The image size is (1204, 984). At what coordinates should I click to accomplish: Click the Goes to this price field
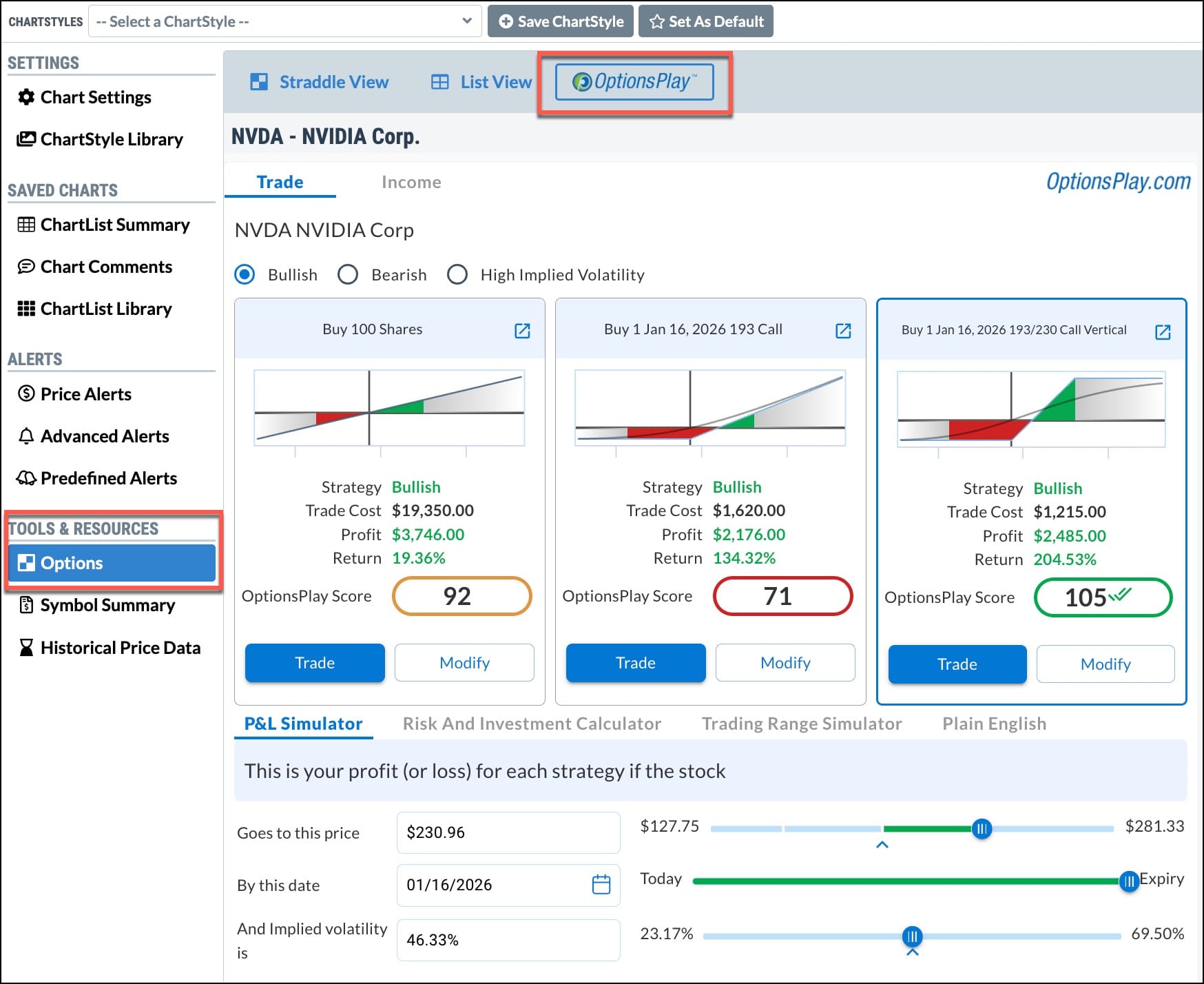[508, 832]
